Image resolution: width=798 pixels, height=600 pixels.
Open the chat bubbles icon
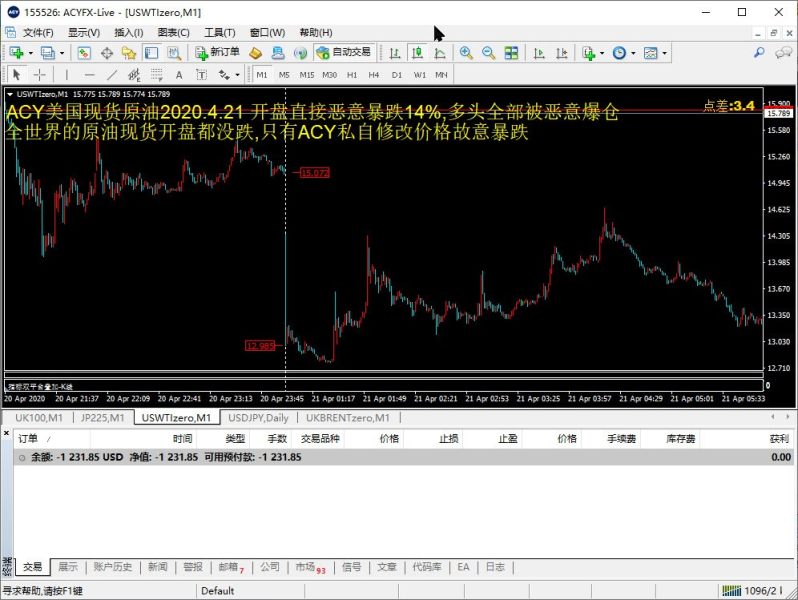pyautogui.click(x=783, y=52)
